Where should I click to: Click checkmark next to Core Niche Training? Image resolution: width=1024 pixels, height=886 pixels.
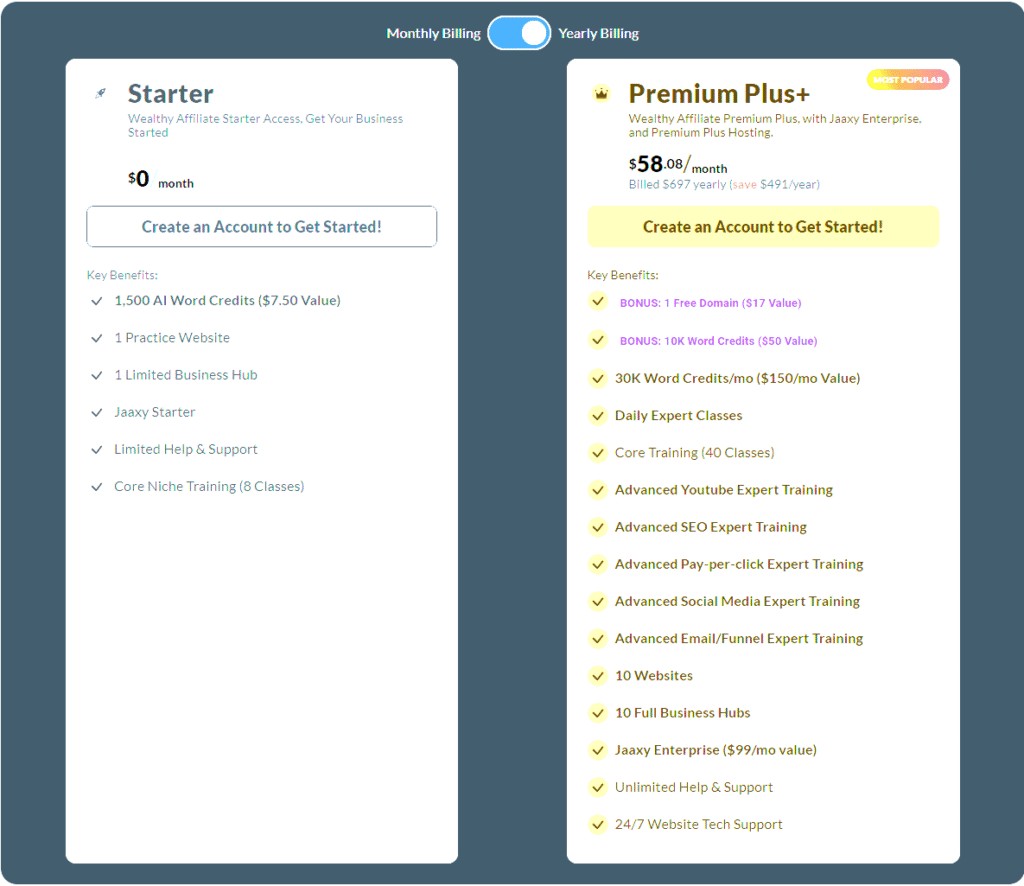tap(97, 487)
